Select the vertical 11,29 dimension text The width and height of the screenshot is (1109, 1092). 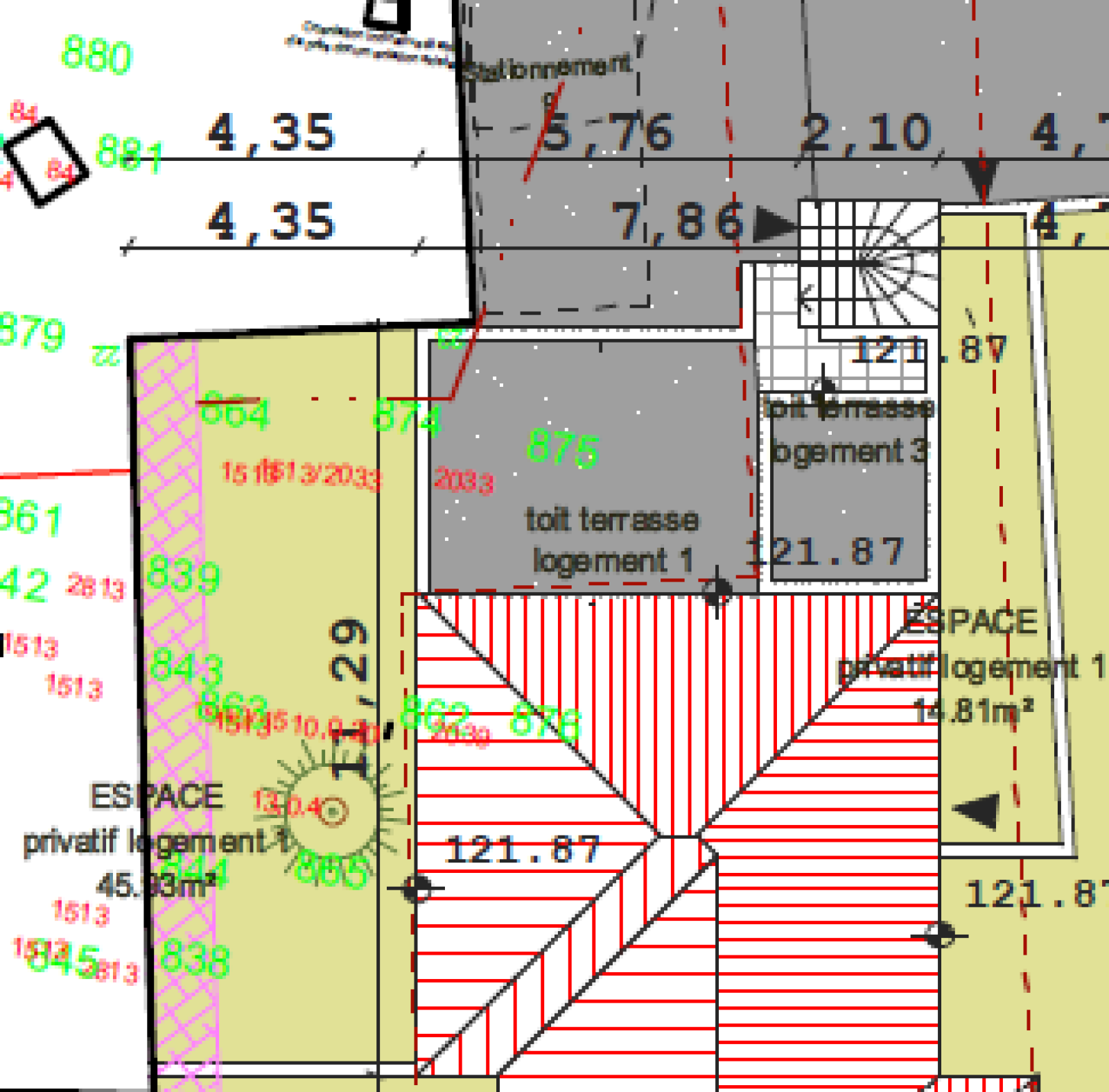(x=350, y=697)
